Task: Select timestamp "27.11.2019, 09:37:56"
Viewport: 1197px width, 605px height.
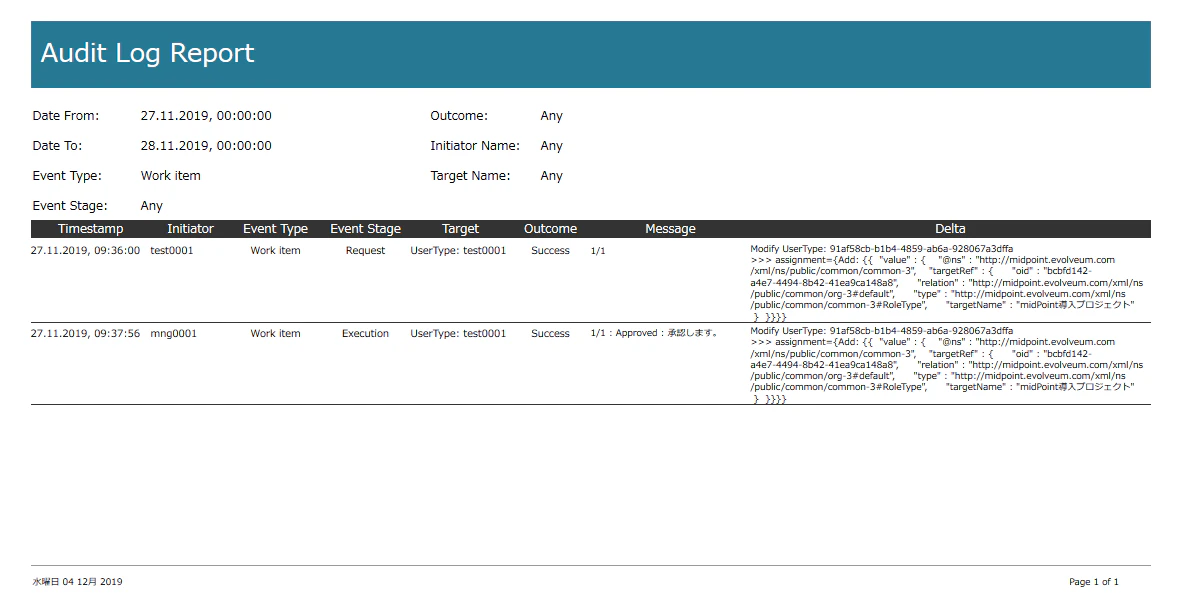Action: [x=86, y=333]
